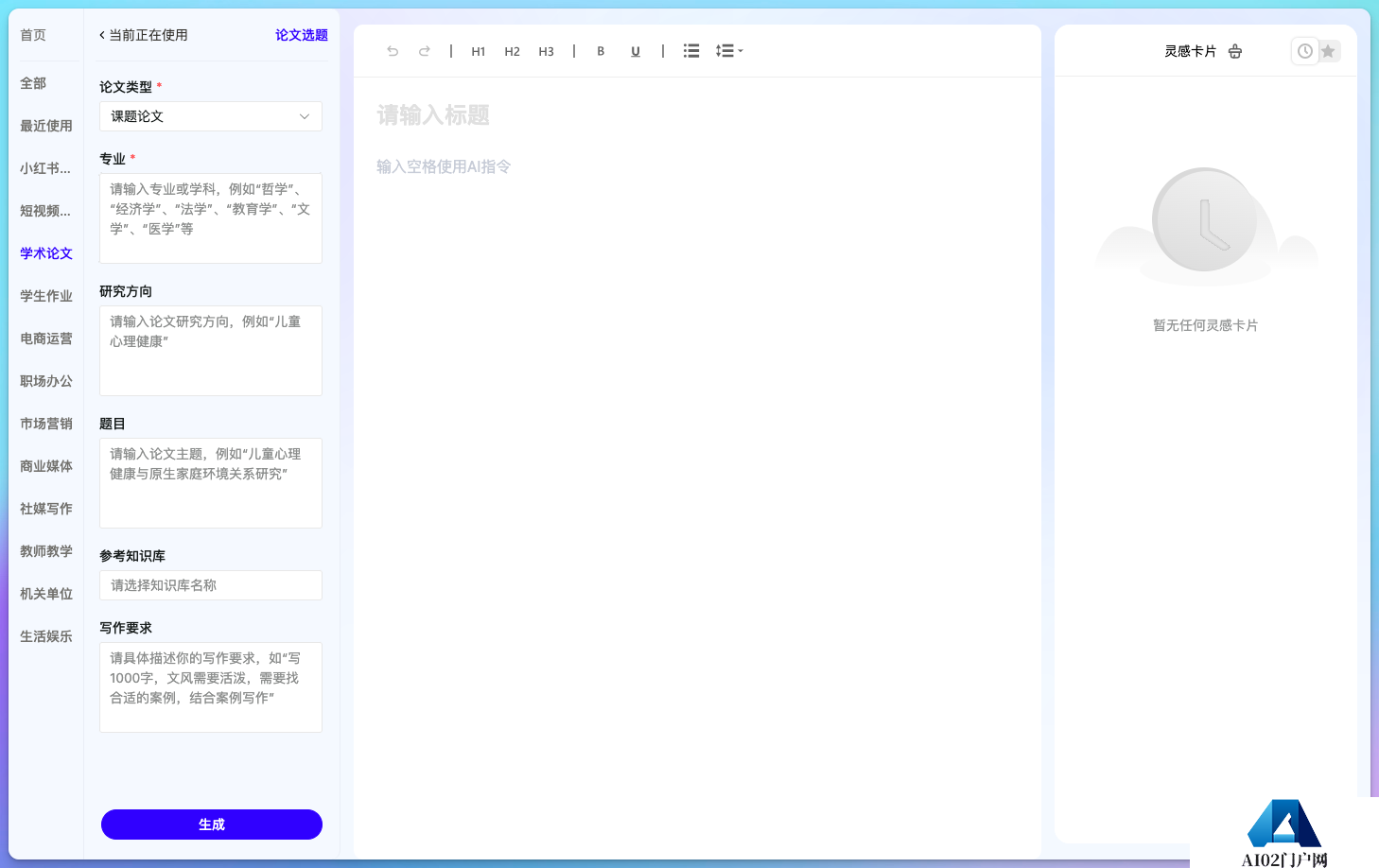
Task: Undo the last edit
Action: pyautogui.click(x=393, y=51)
